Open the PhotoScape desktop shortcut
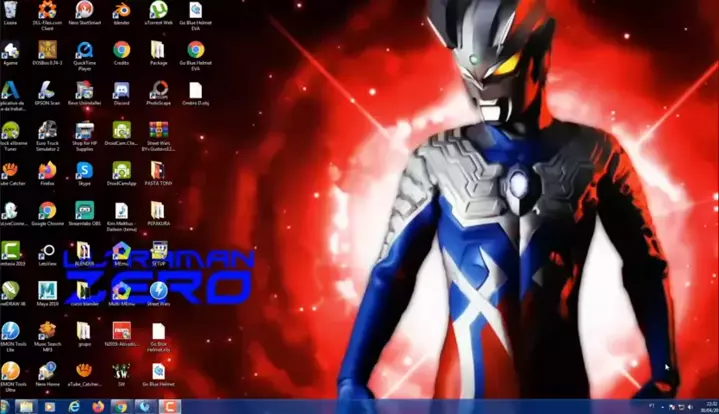Viewport: 719px width, 414px height. [158, 90]
